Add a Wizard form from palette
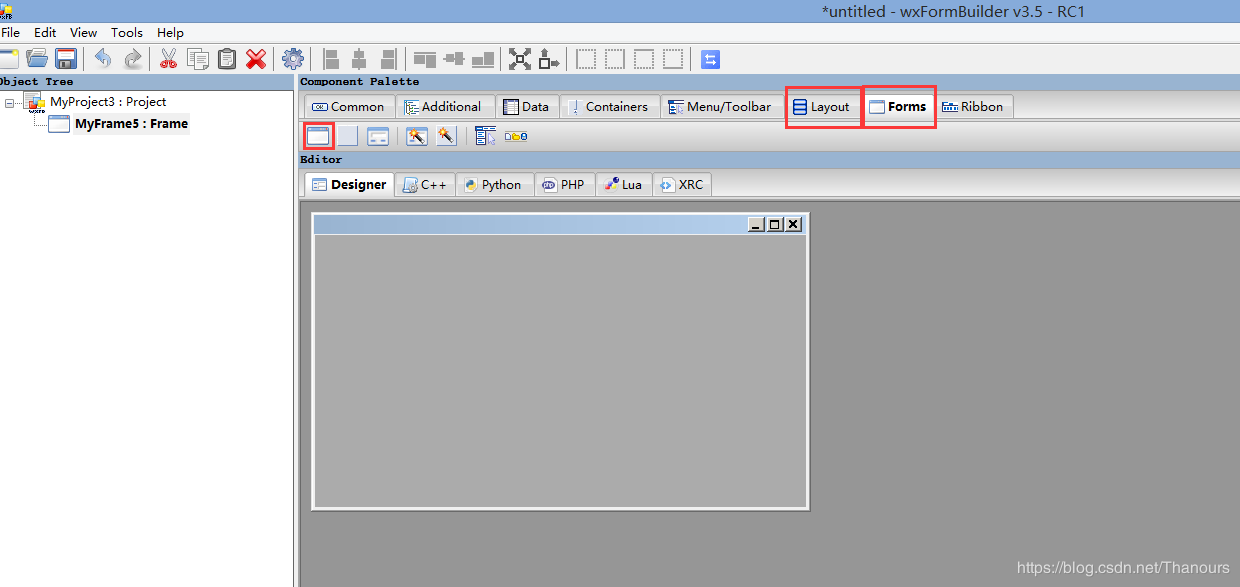This screenshot has width=1240, height=587. click(x=417, y=136)
